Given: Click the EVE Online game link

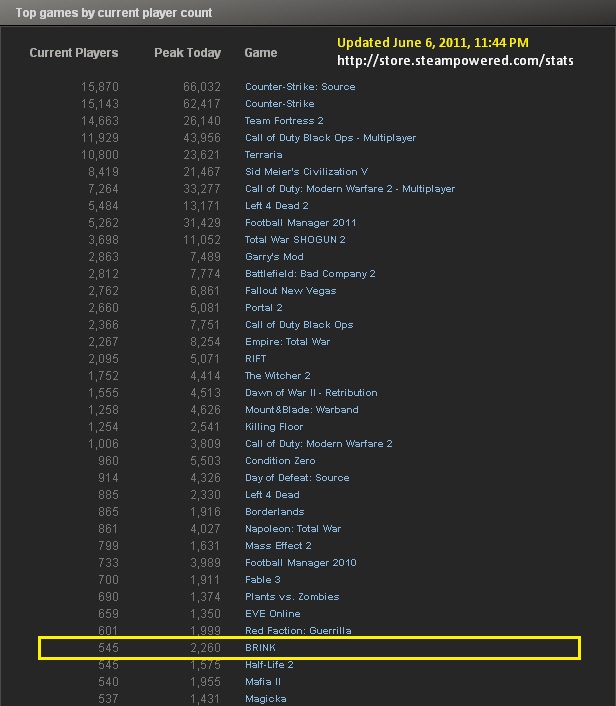Looking at the screenshot, I should (272, 614).
